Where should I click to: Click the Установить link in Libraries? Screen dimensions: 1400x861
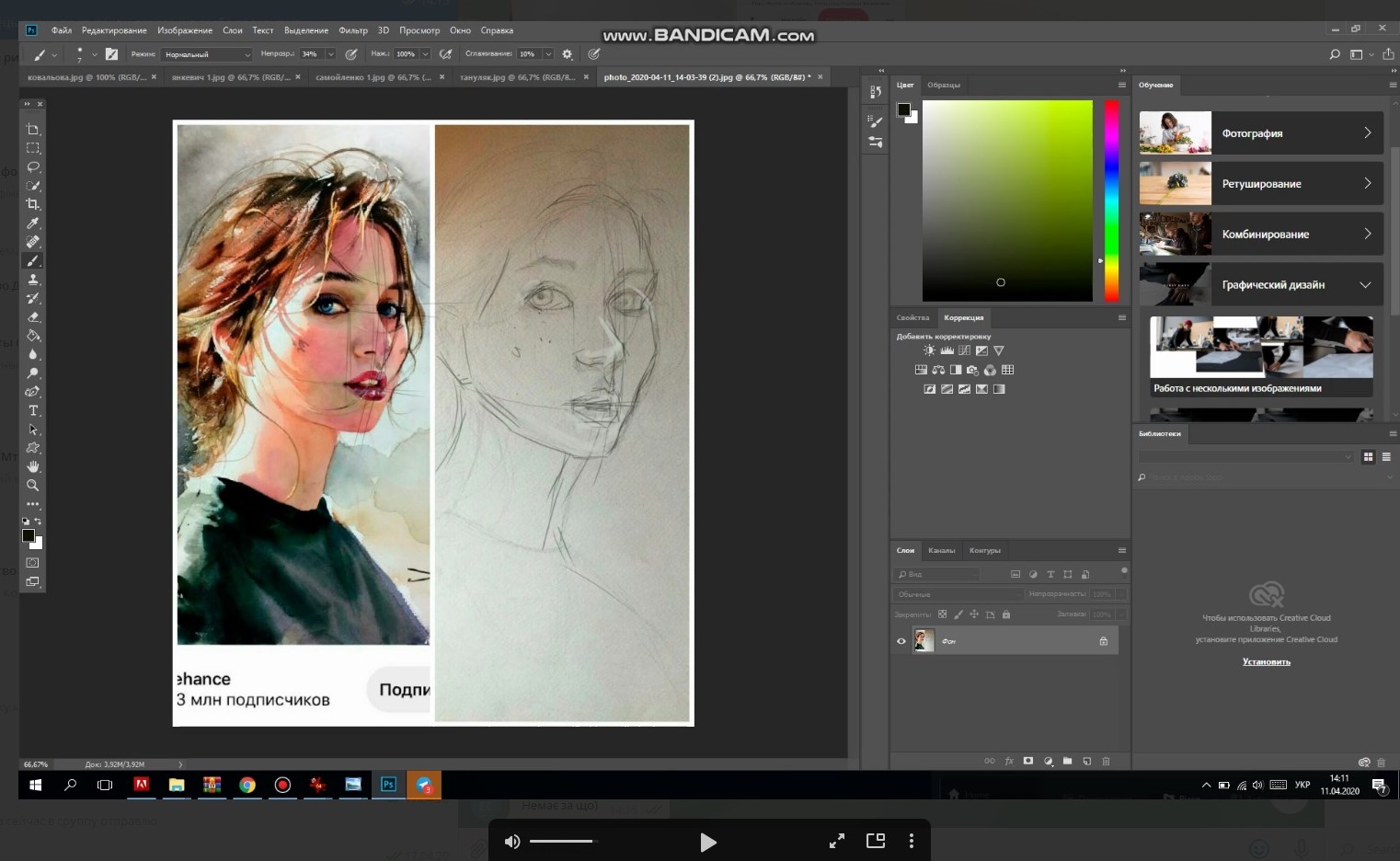click(x=1267, y=661)
